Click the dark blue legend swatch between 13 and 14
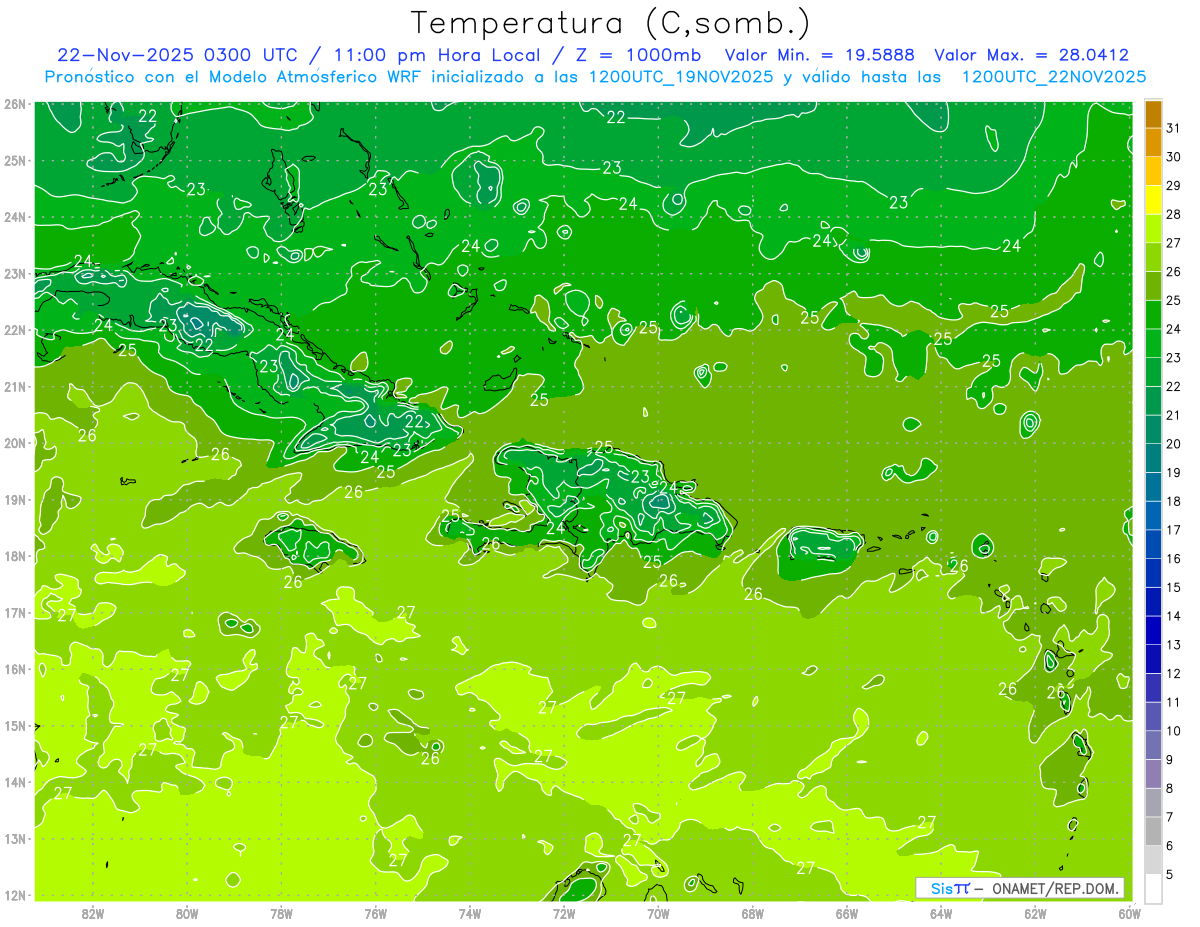The height and width of the screenshot is (927, 1200). pos(1153,630)
